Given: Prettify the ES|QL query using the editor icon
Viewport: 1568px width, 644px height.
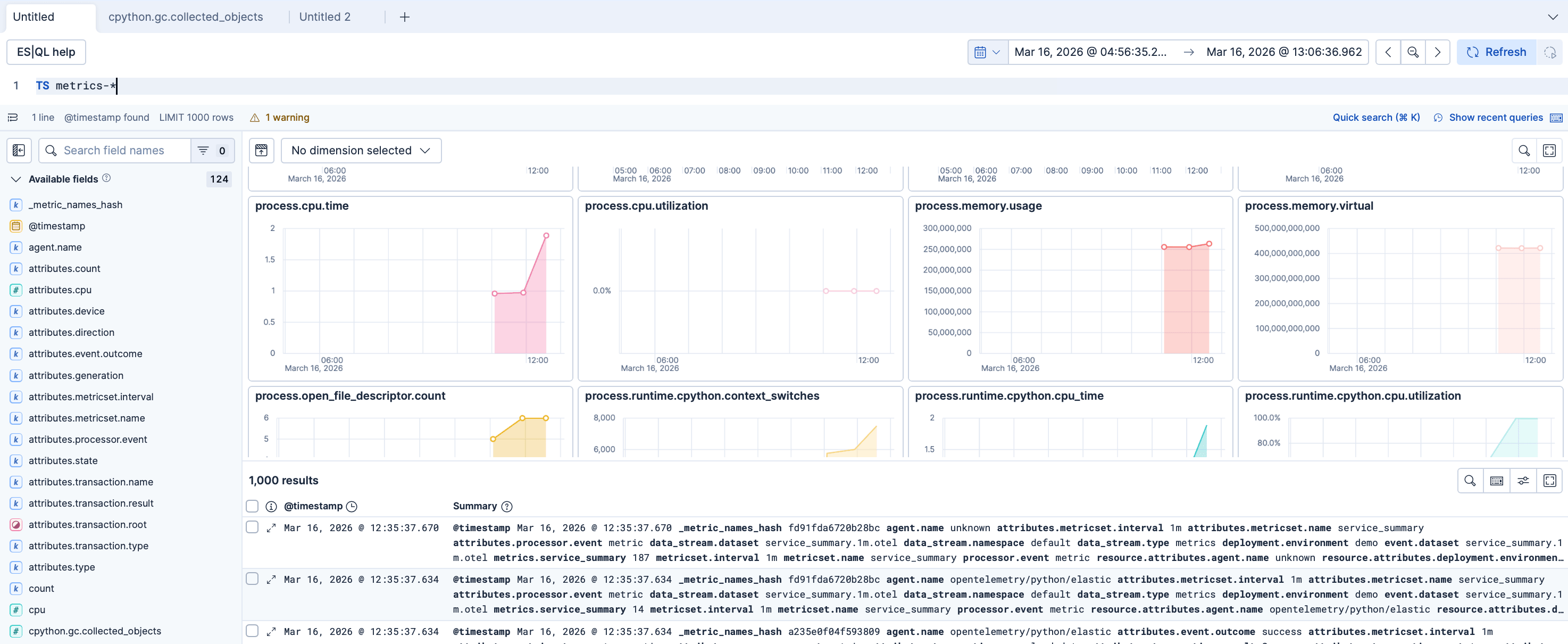Looking at the screenshot, I should pos(13,118).
